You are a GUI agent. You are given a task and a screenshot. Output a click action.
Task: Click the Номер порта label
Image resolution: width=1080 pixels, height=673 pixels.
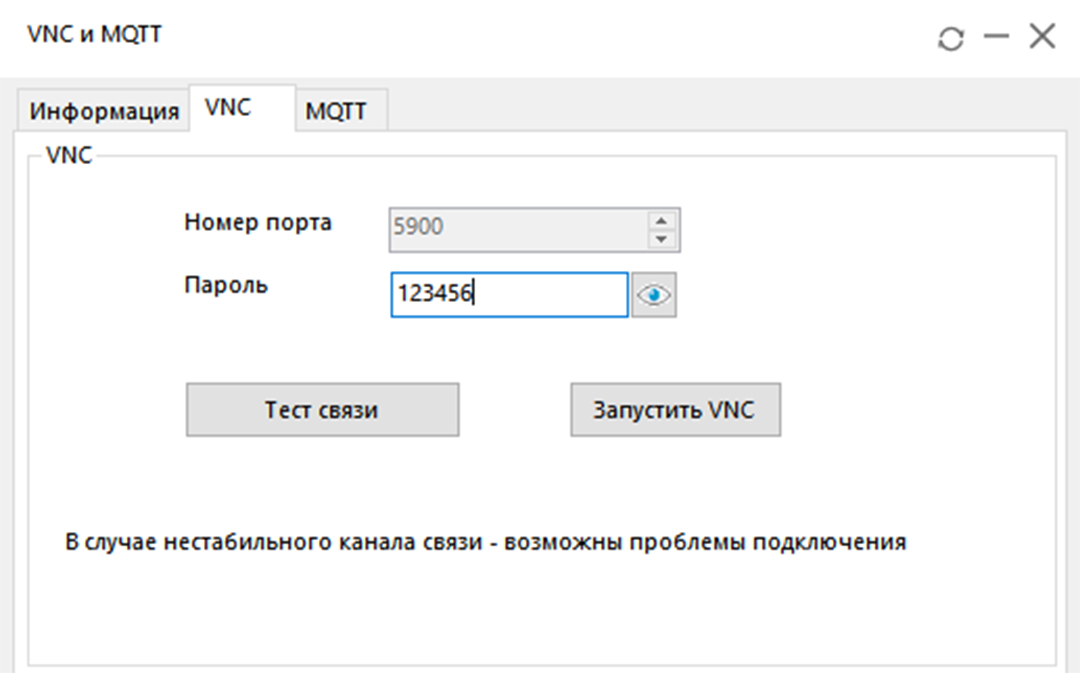258,222
